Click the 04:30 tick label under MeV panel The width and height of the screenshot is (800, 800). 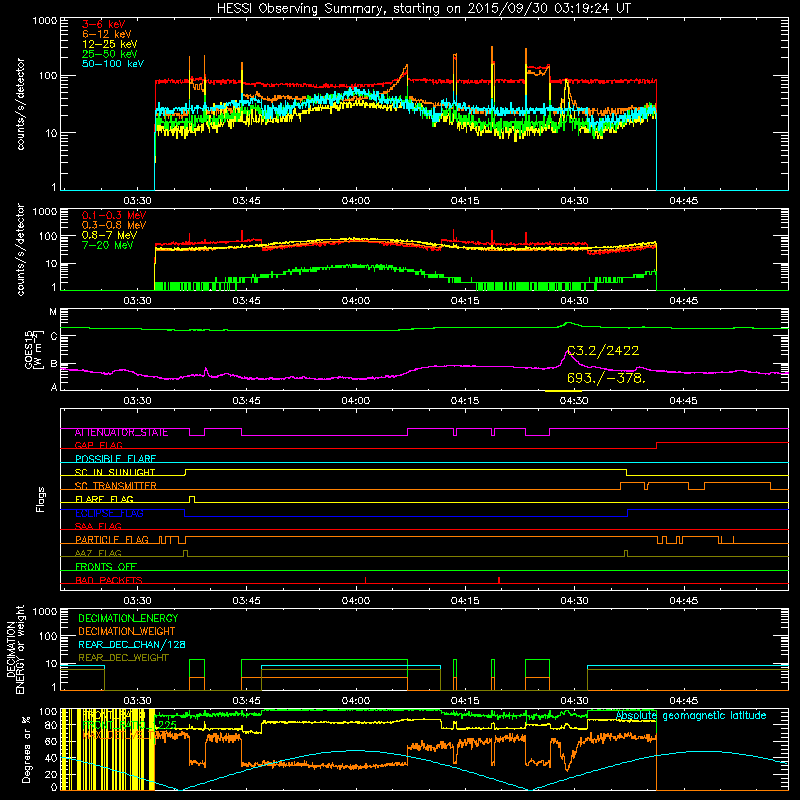click(574, 301)
